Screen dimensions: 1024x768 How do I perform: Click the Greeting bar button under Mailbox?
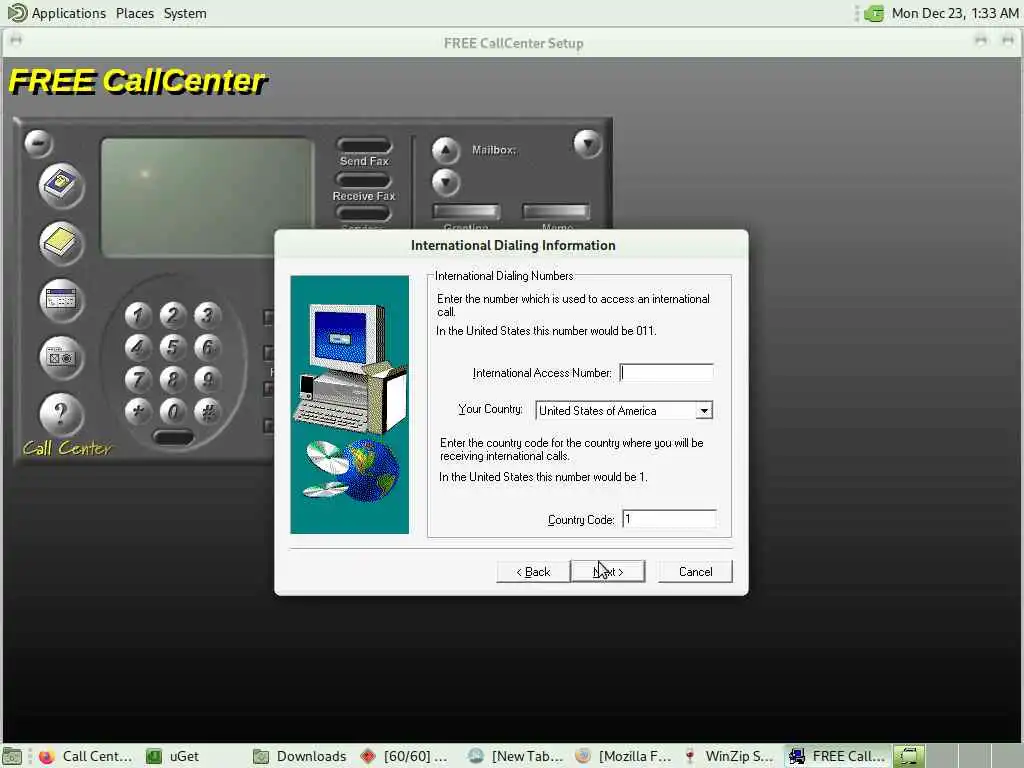(466, 212)
